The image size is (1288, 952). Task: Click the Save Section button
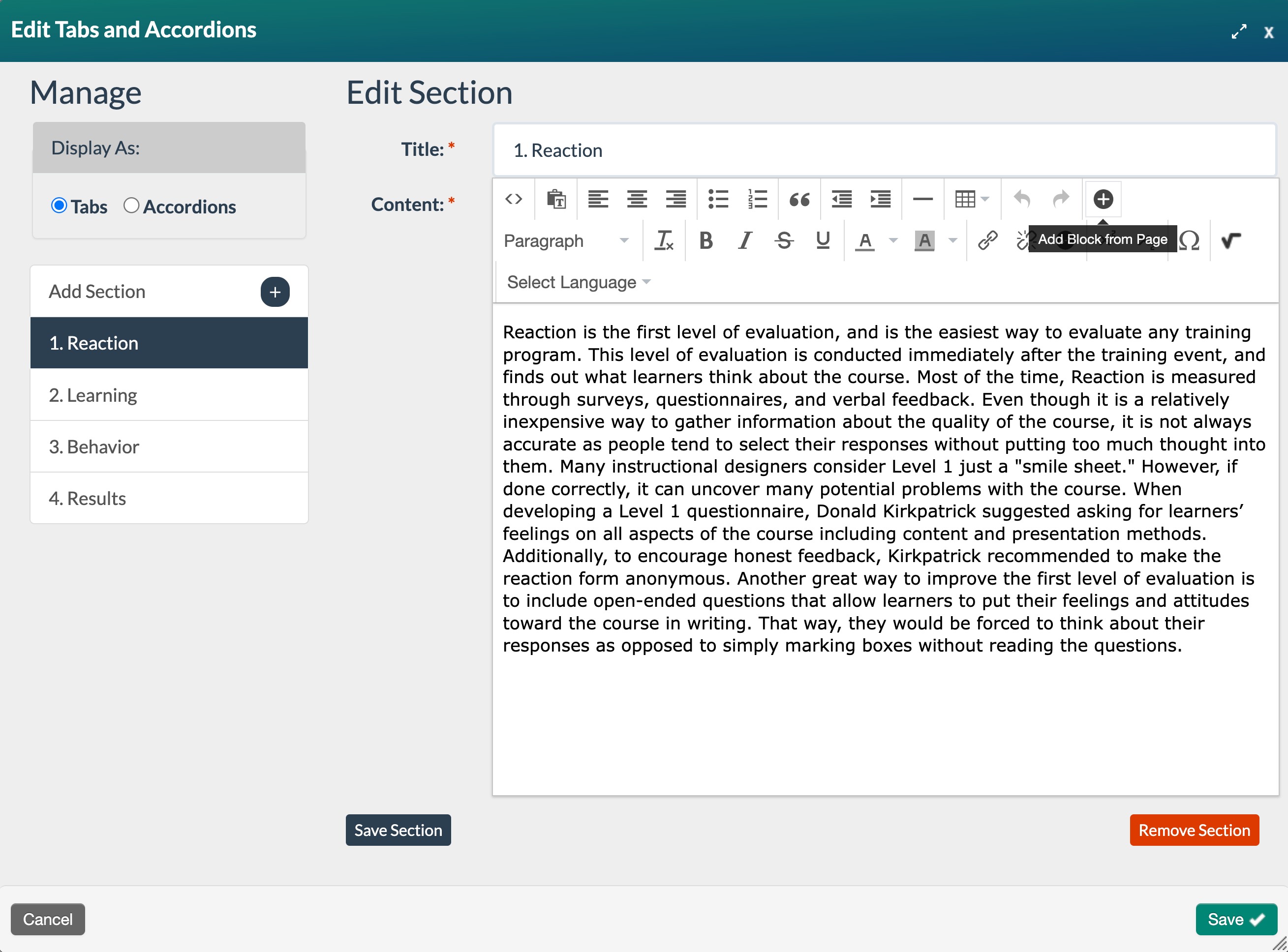pos(398,830)
